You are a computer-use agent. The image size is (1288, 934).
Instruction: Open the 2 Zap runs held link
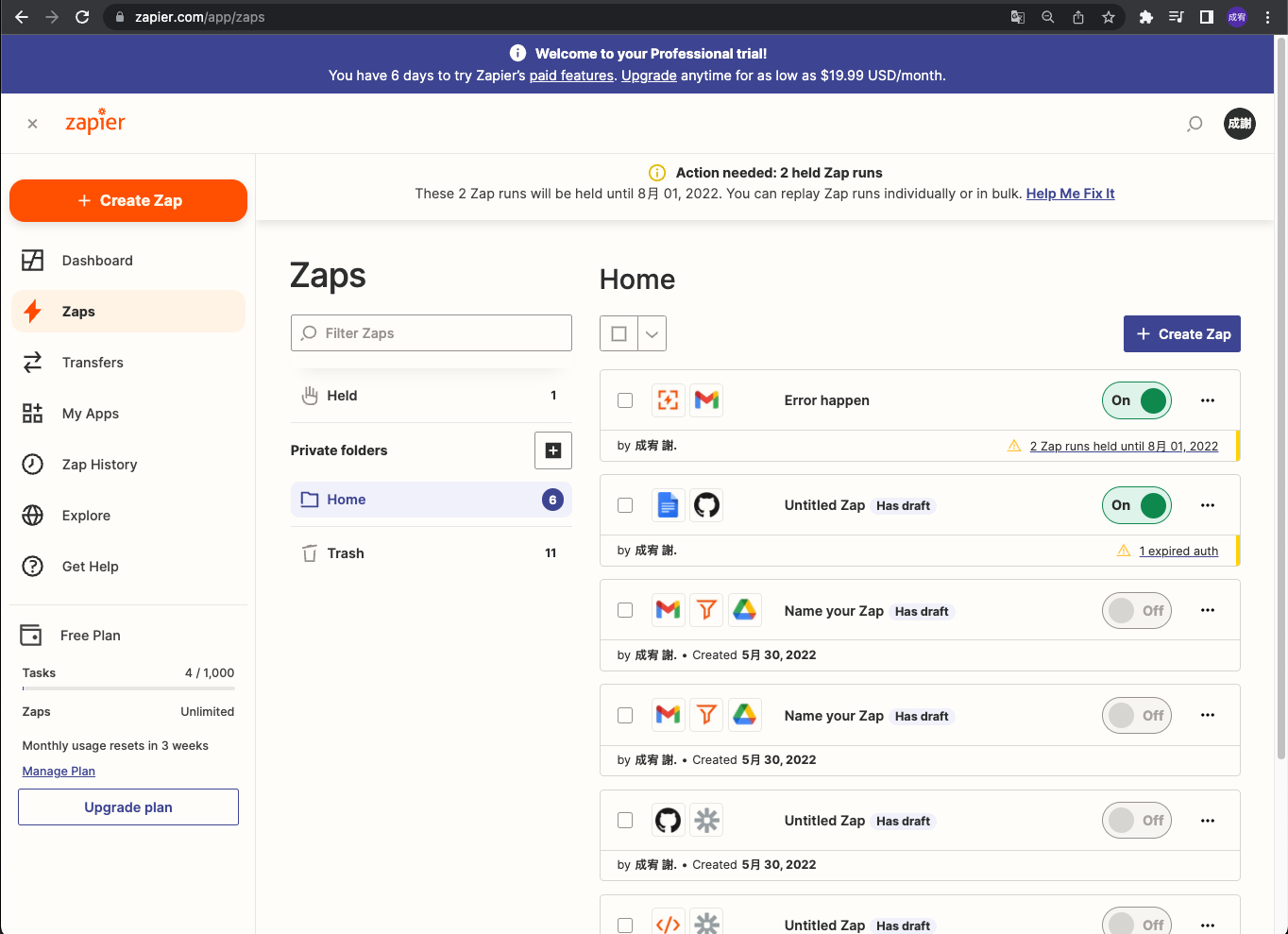1124,446
